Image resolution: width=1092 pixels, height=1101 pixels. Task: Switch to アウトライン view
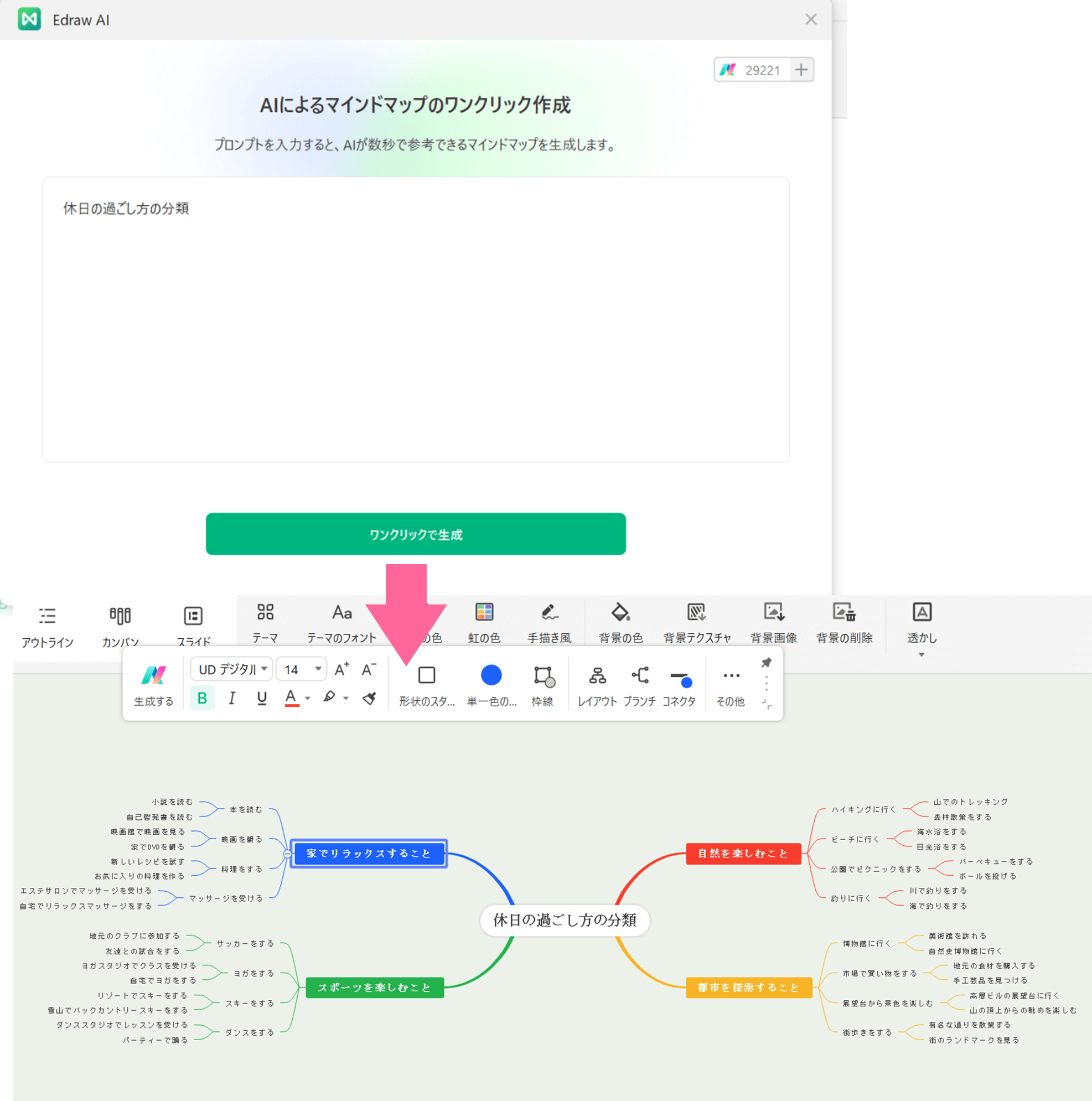point(47,627)
